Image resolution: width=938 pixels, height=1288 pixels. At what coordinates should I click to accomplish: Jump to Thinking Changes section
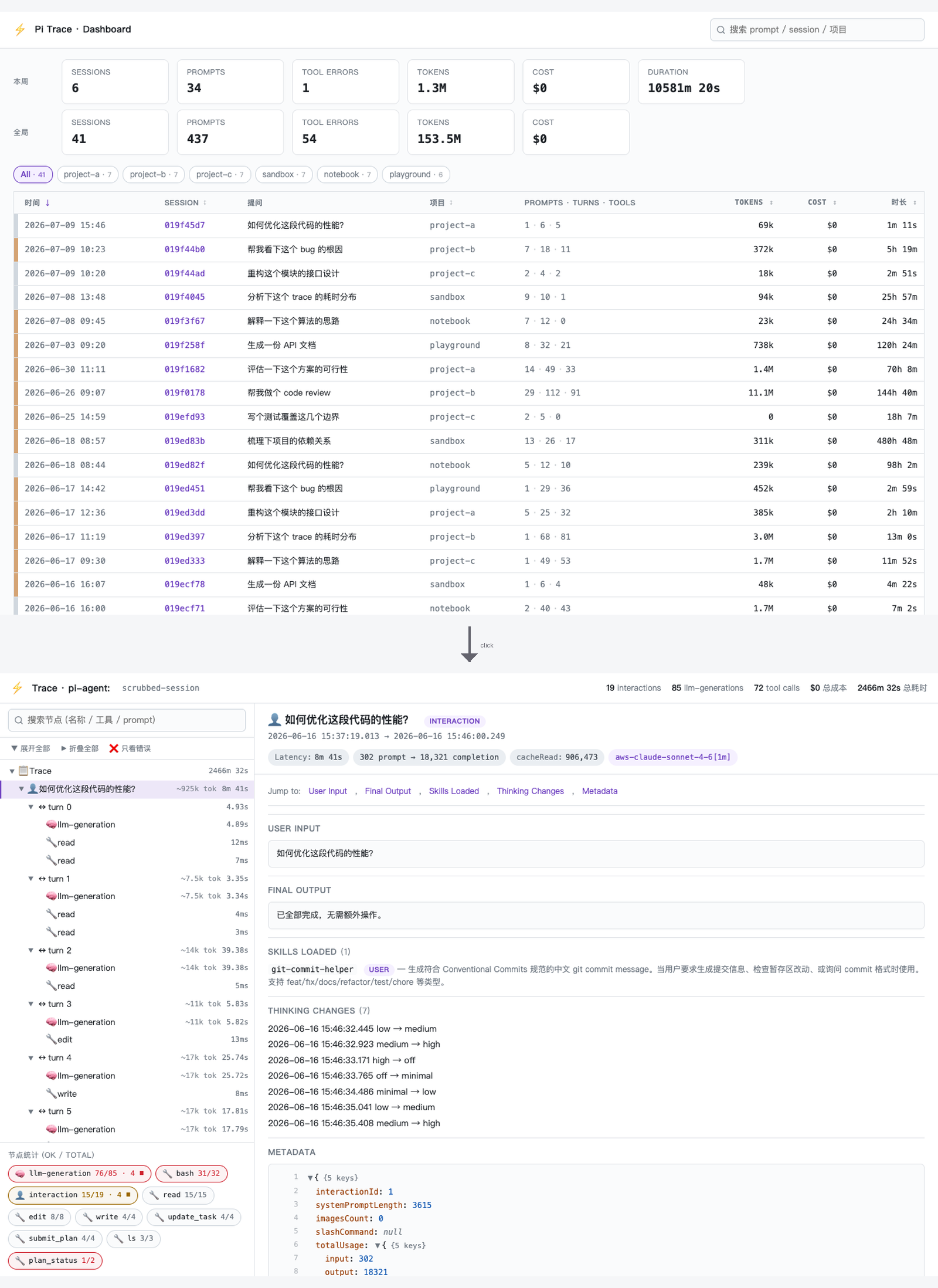531,791
